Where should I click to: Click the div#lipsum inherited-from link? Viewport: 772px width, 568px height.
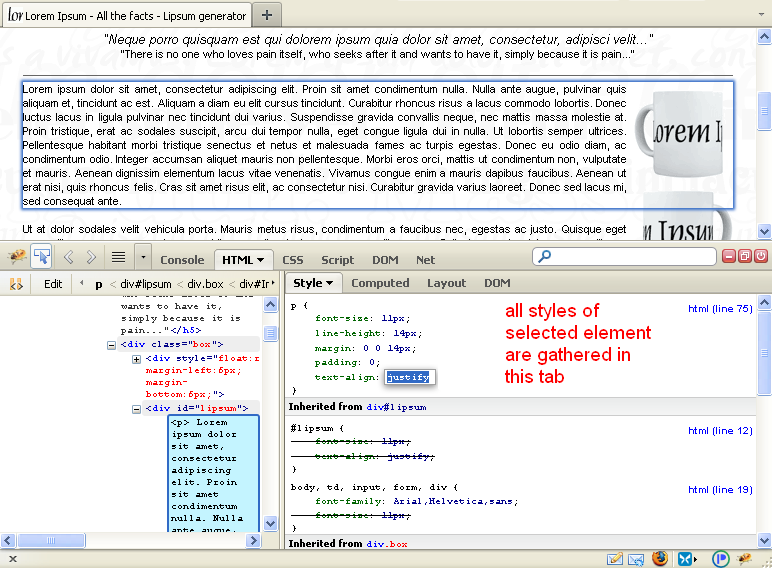pyautogui.click(x=396, y=407)
